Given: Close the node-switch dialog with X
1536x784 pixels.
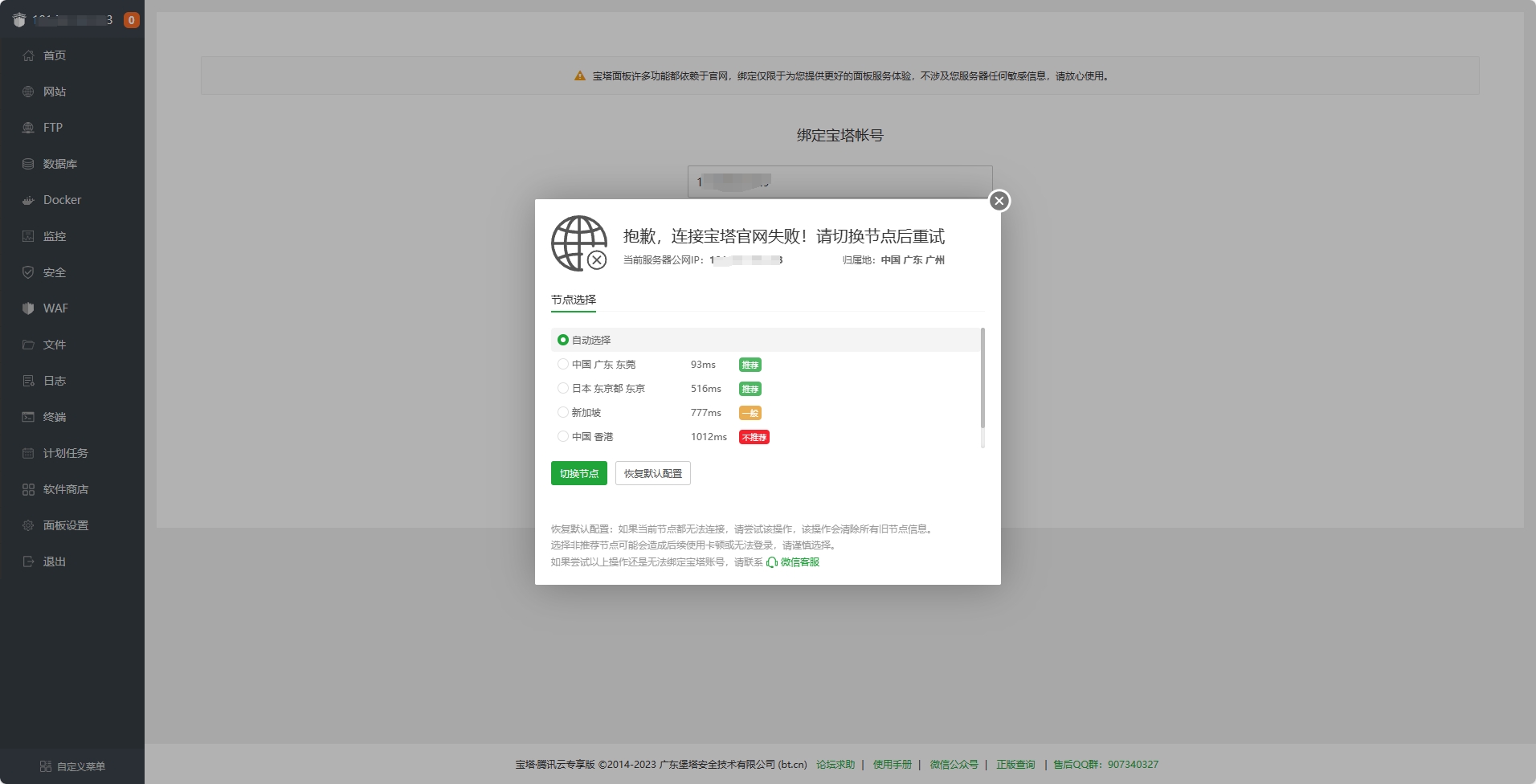Looking at the screenshot, I should pyautogui.click(x=999, y=201).
